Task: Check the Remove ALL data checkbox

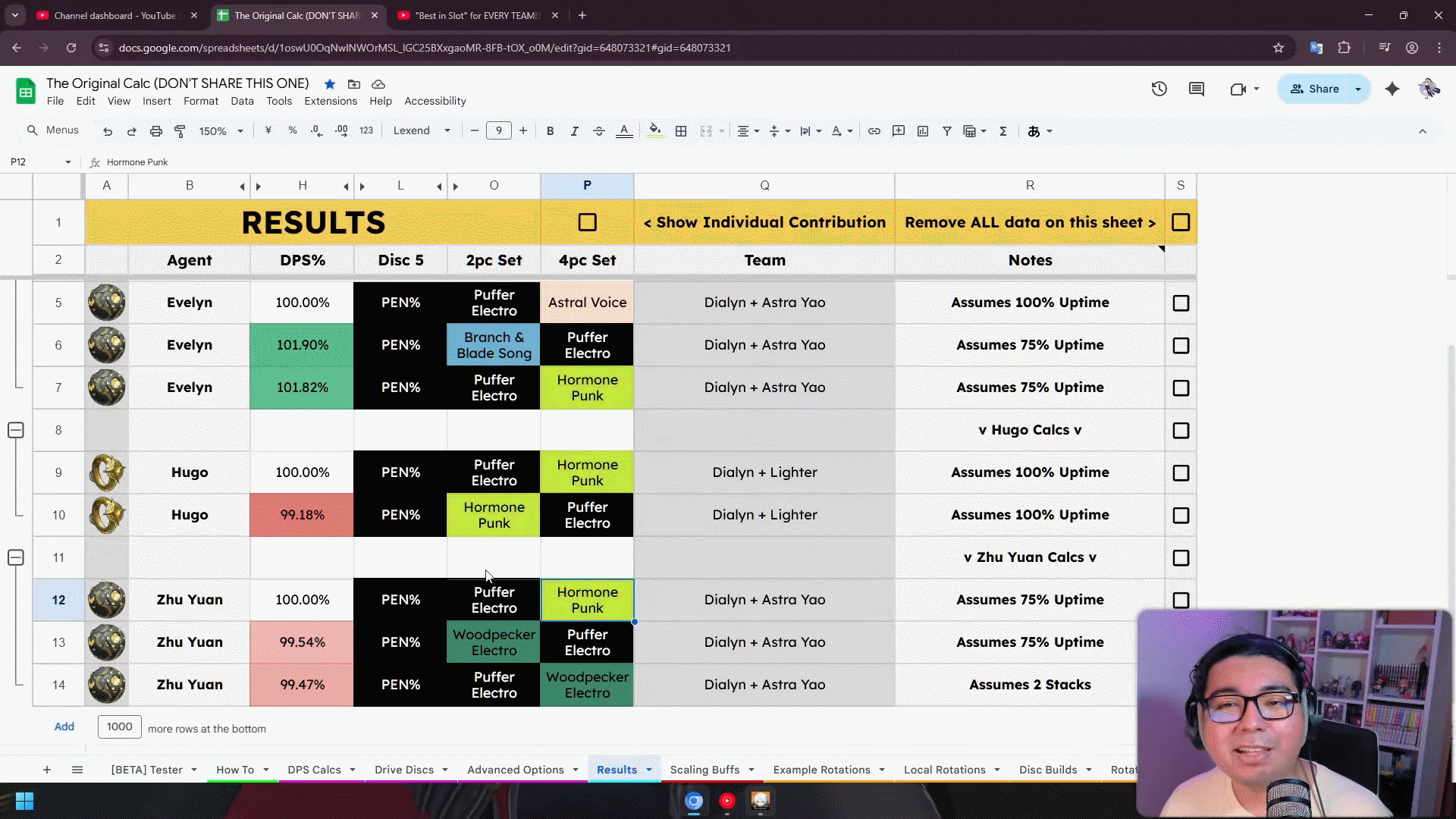Action: click(1180, 222)
